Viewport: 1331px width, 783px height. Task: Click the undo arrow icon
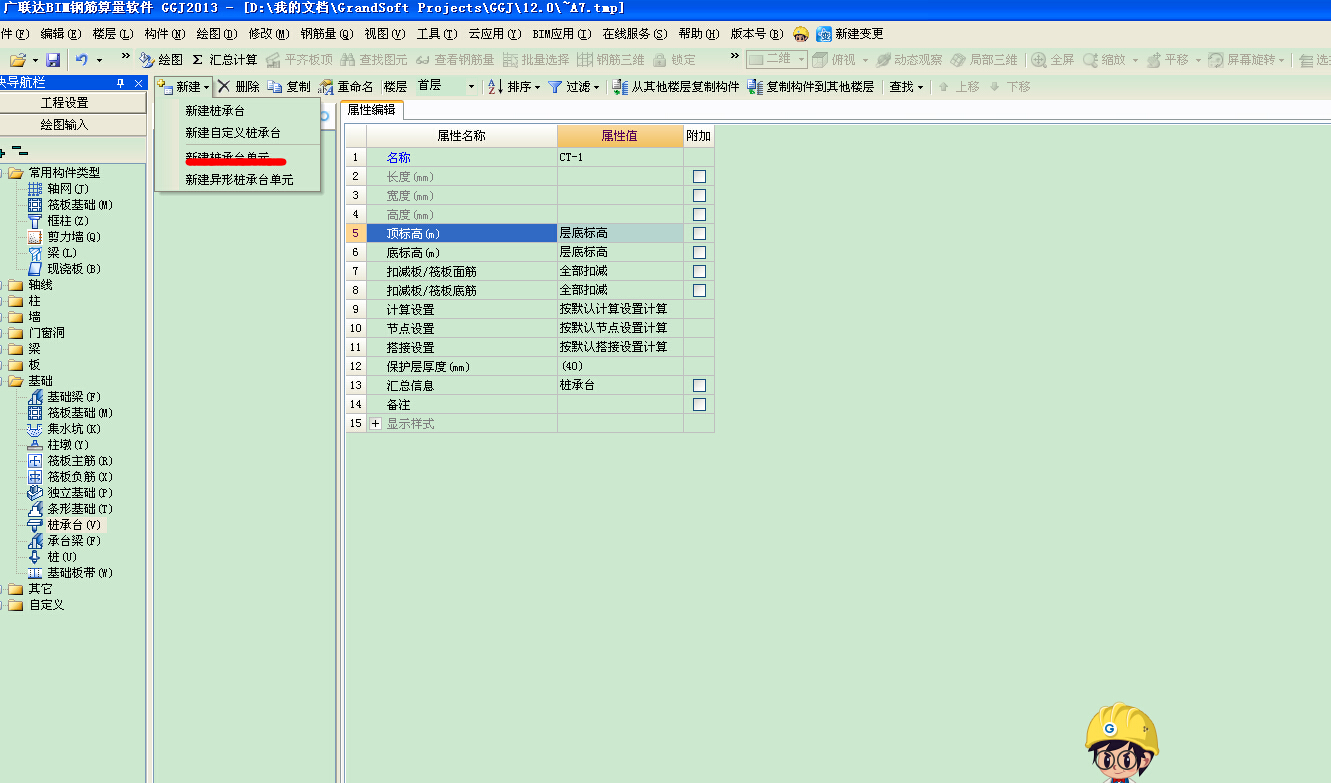click(82, 60)
